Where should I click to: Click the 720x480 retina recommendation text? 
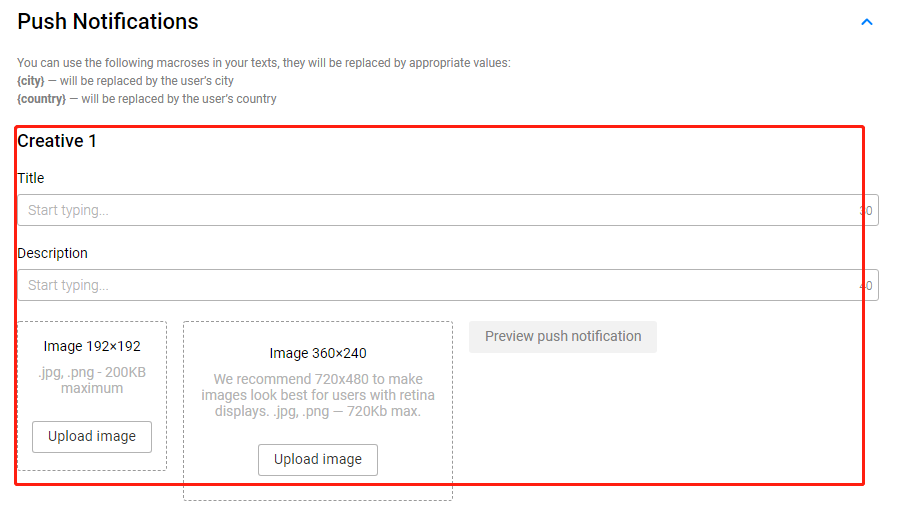point(318,395)
